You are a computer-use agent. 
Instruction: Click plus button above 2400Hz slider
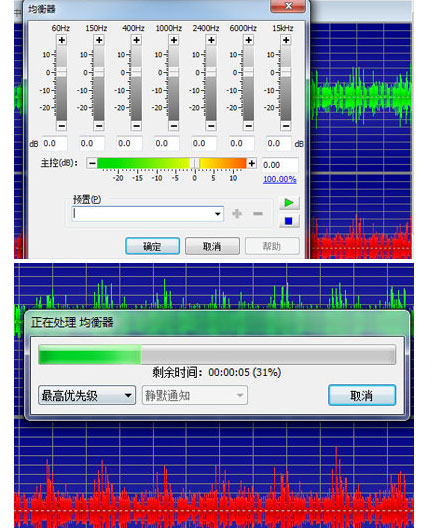pos(211,40)
